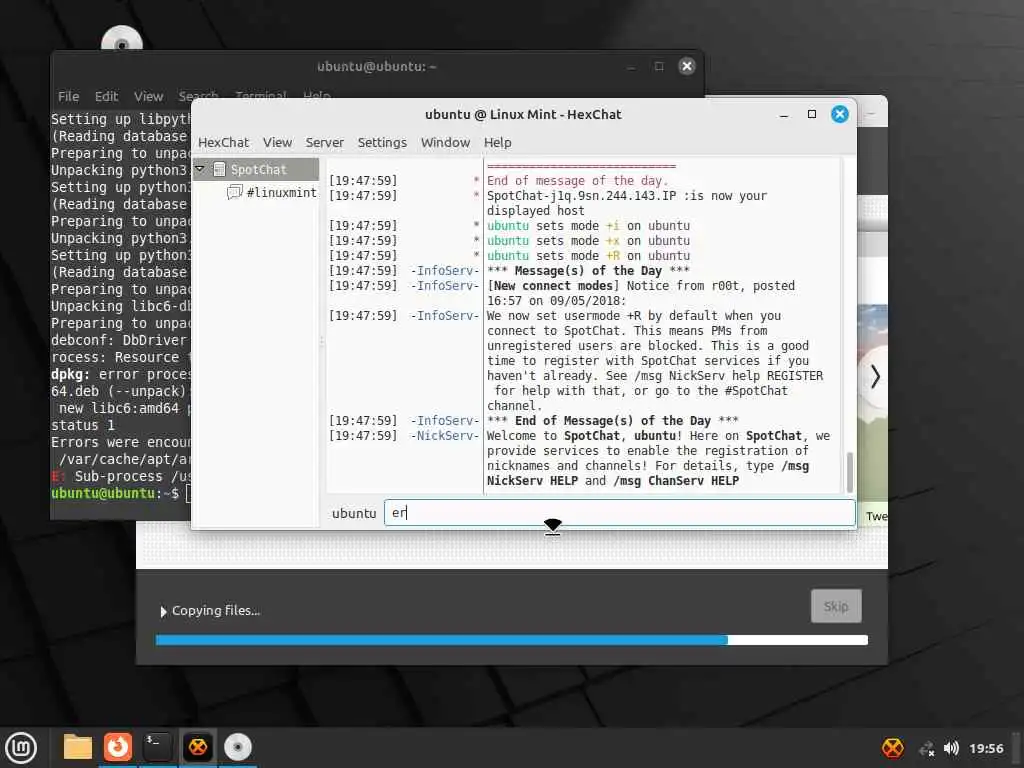The height and width of the screenshot is (768, 1024).
Task: Click the -NickServ- sender label
Action: (x=445, y=436)
